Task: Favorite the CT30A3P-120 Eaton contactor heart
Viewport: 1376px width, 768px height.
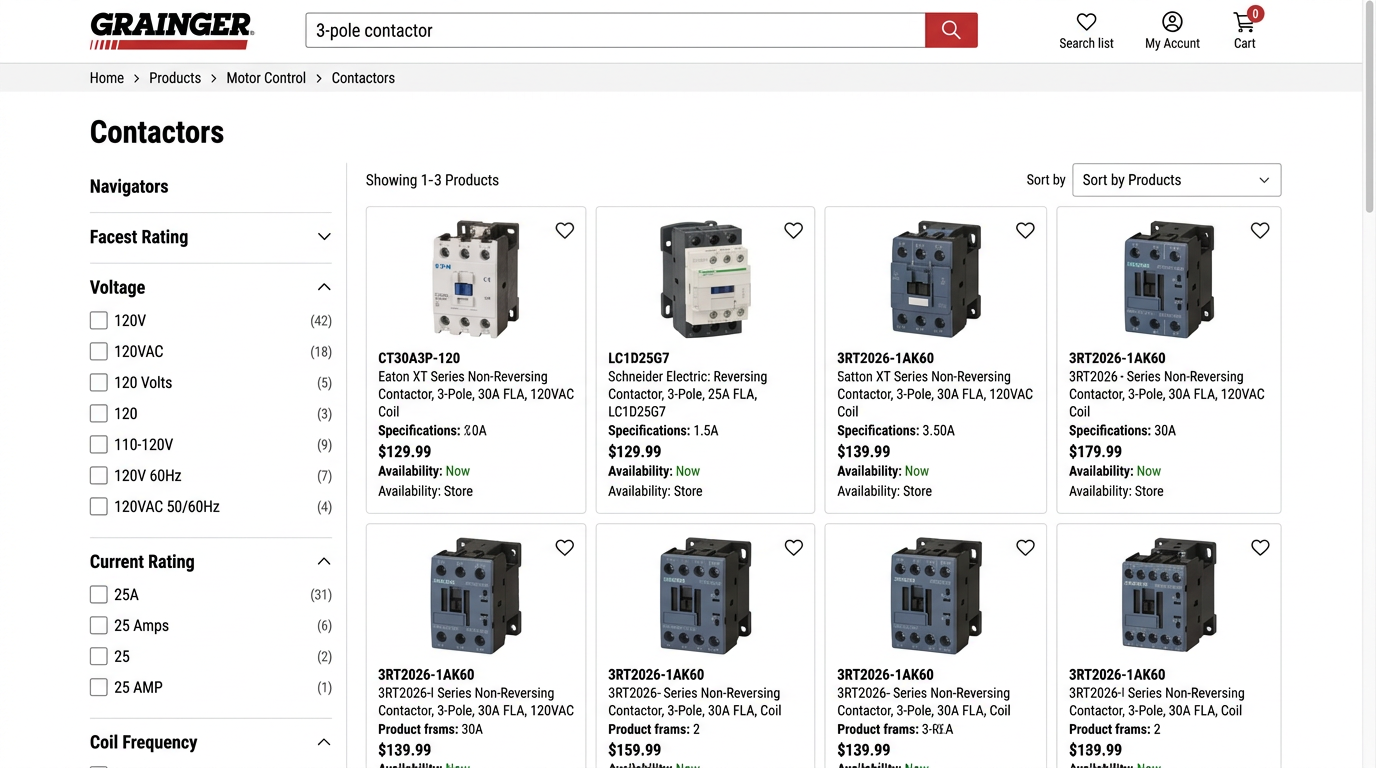Action: click(565, 231)
